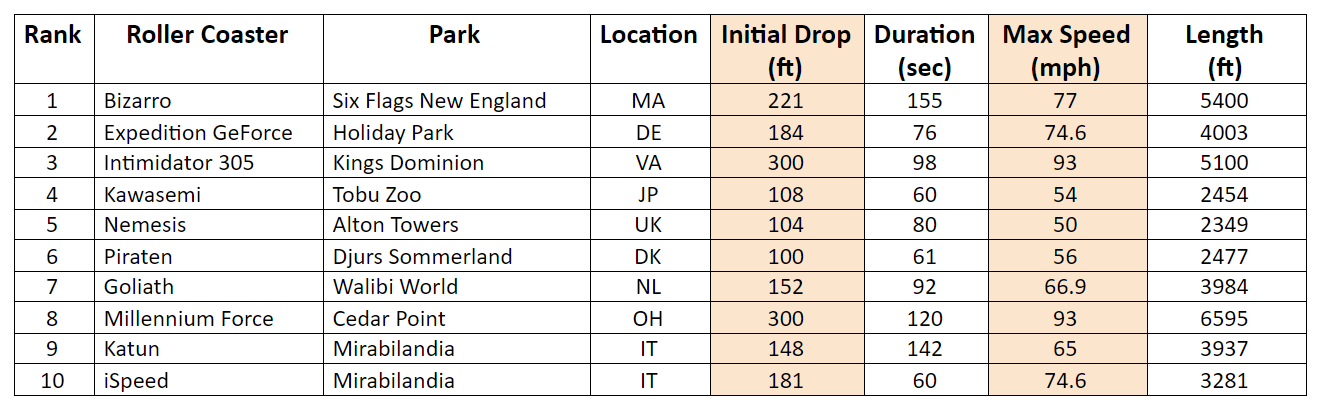Screen dimensions: 1334x410
Task: Click the Tobu Zoo park cell
Action: tap(377, 194)
